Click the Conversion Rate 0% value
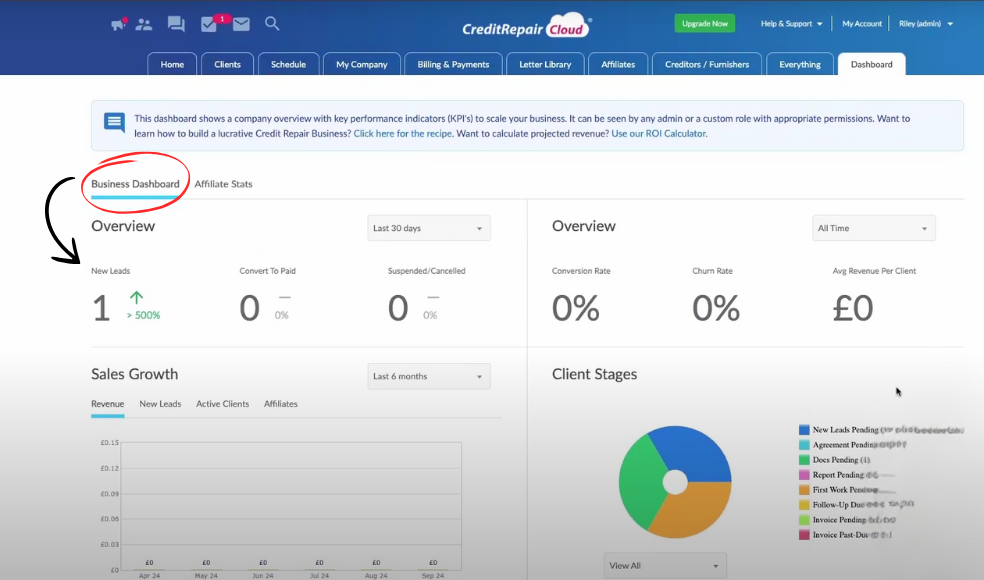 click(575, 308)
